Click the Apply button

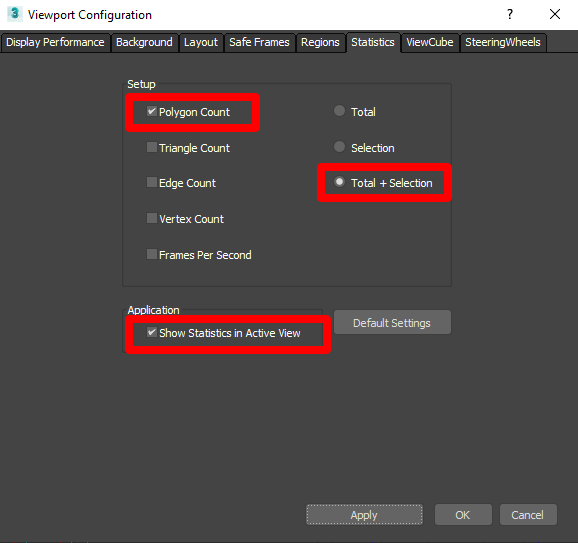[x=364, y=515]
